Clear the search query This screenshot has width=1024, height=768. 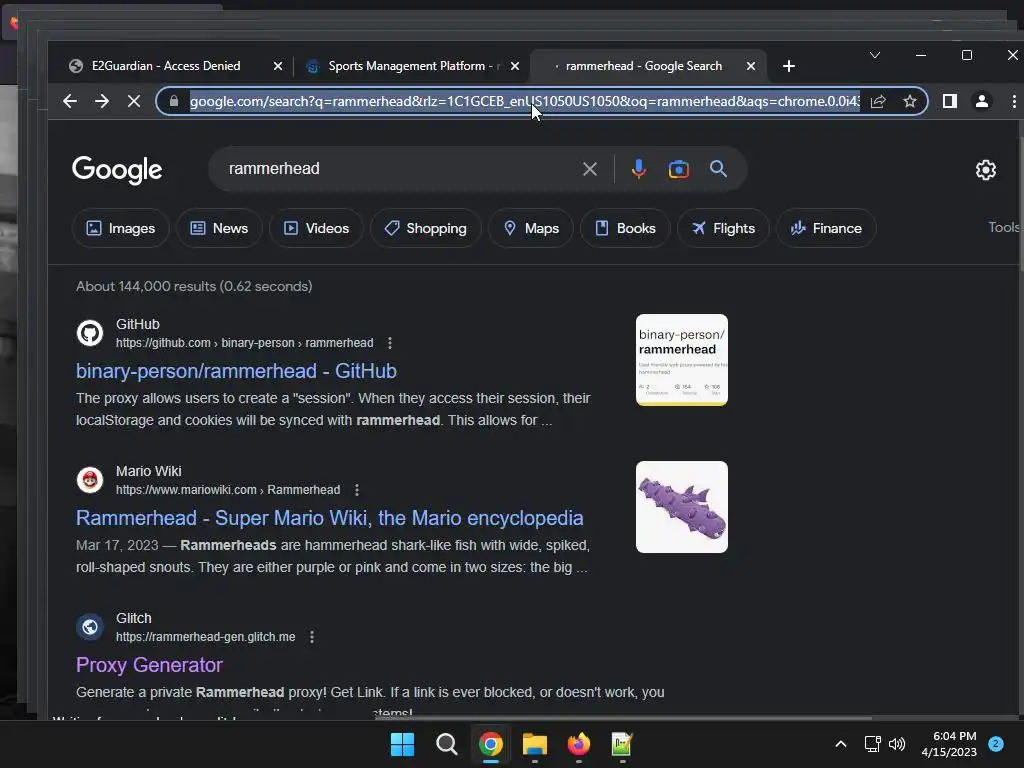(590, 169)
